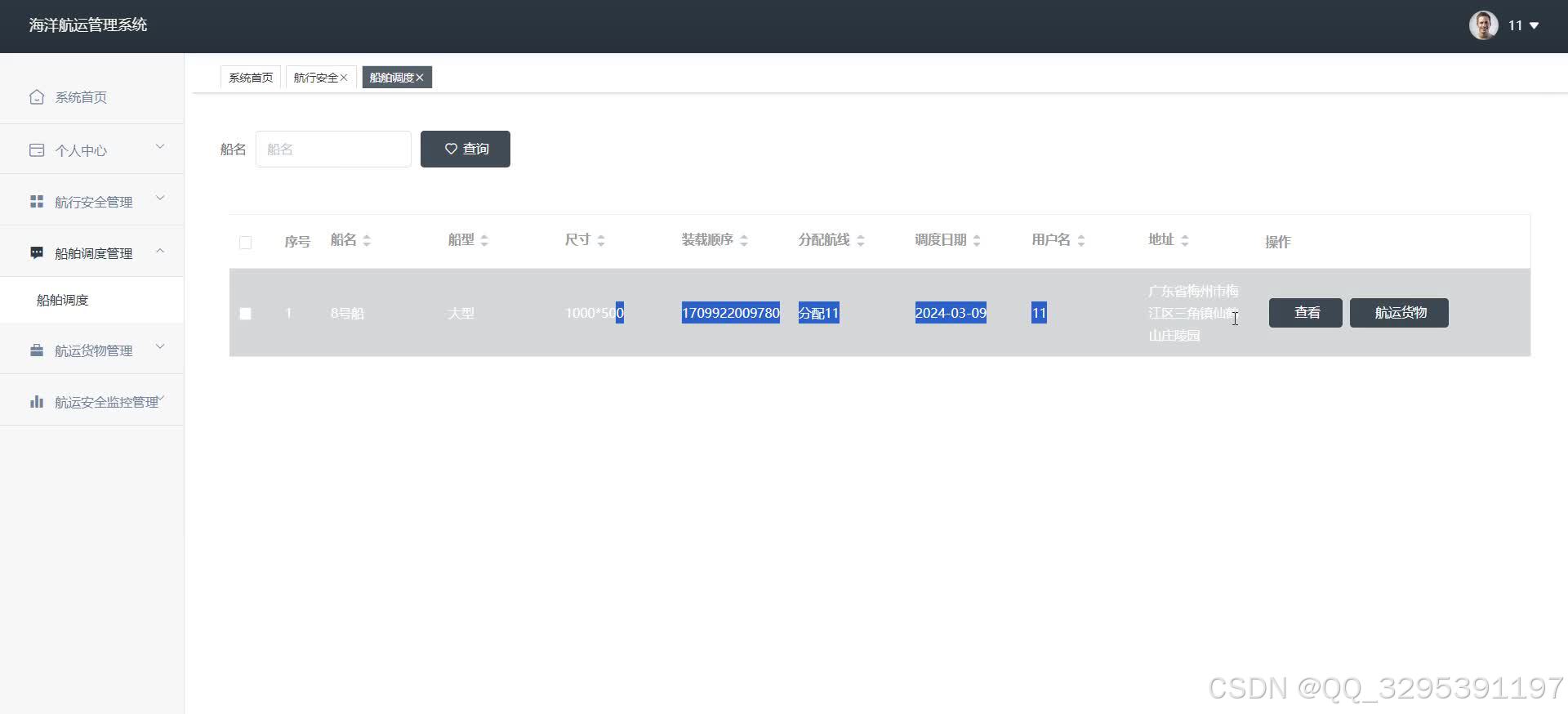This screenshot has height=714, width=1568.
Task: Click the 分配11 route cell
Action: pyautogui.click(x=818, y=313)
